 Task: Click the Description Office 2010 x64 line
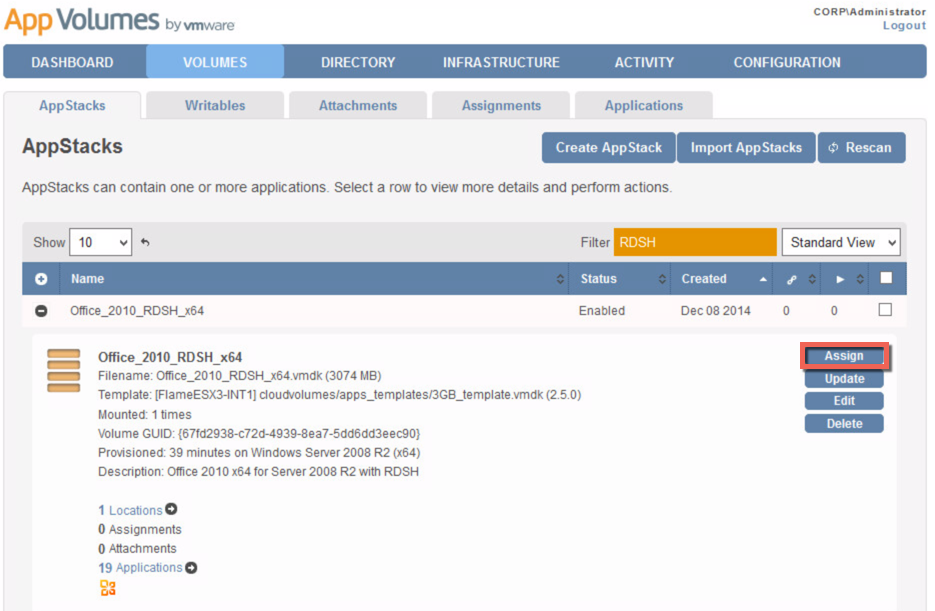pos(258,472)
